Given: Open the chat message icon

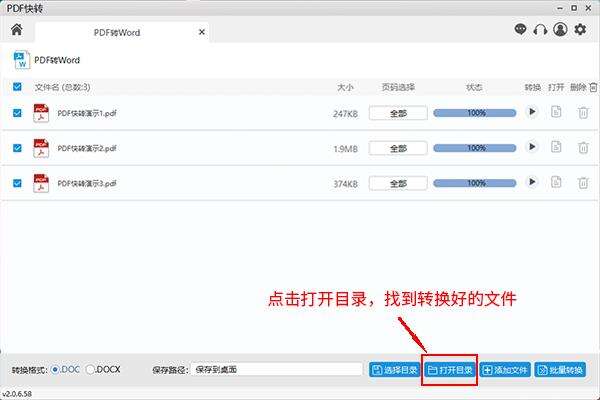Looking at the screenshot, I should coord(520,29).
